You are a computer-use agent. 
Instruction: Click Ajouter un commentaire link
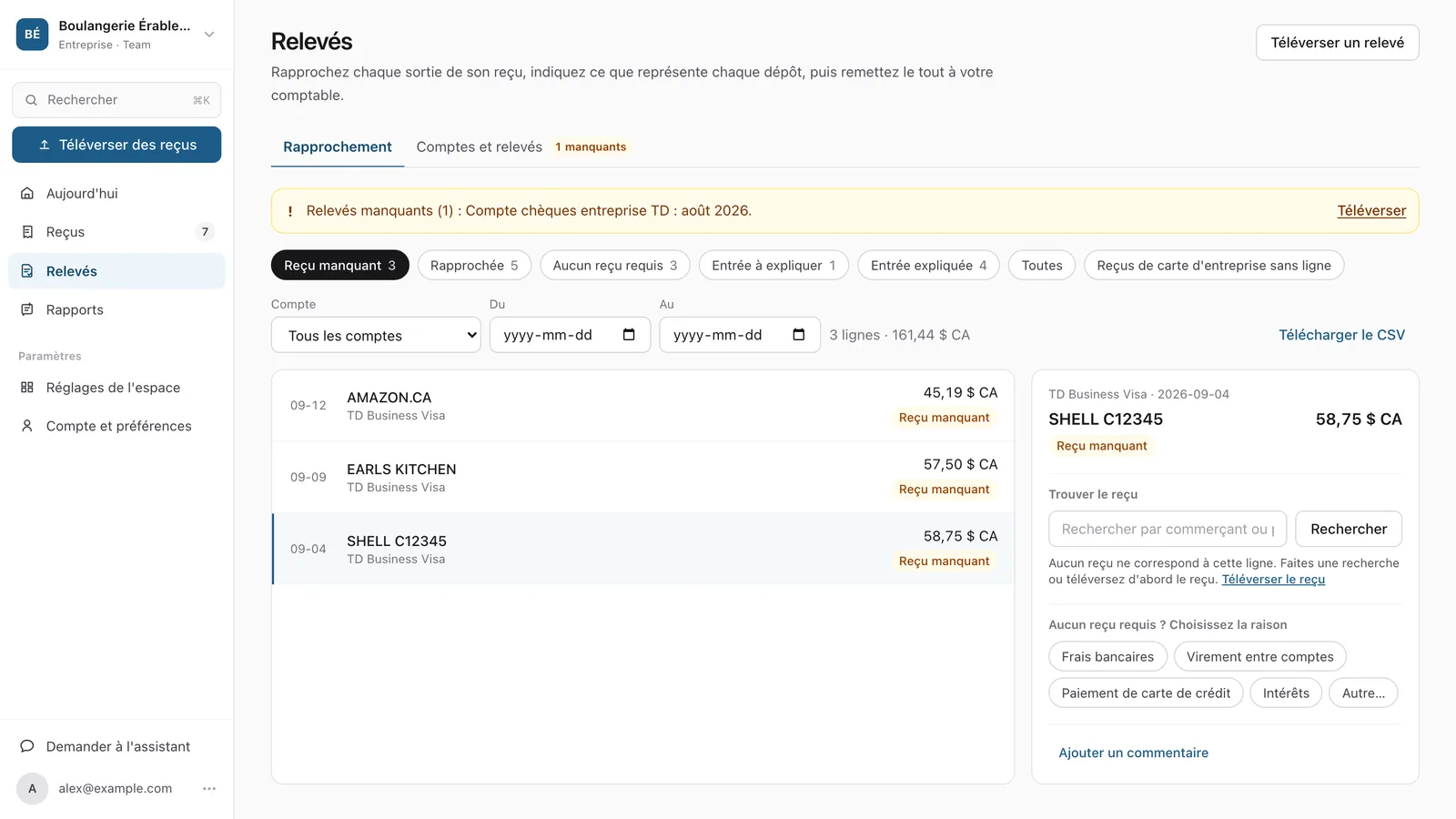(x=1133, y=753)
